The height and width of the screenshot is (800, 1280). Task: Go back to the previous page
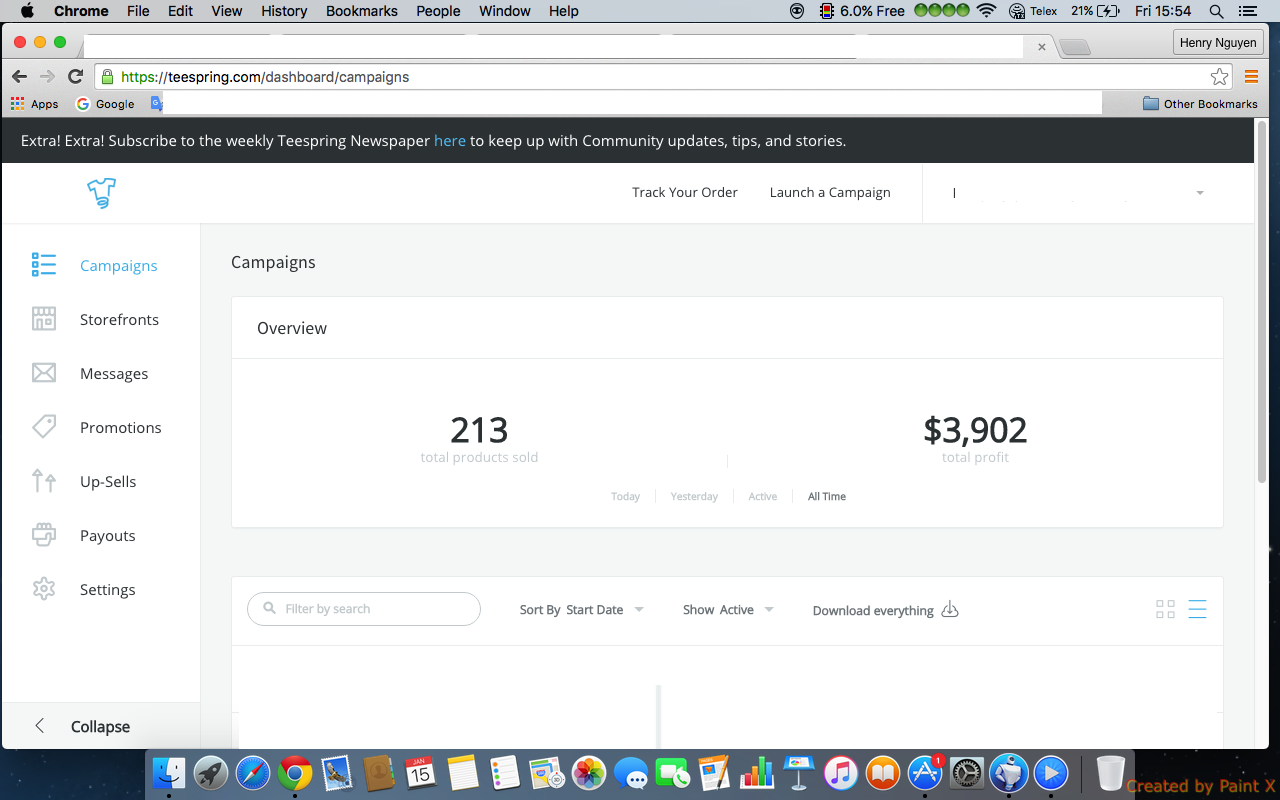20,77
